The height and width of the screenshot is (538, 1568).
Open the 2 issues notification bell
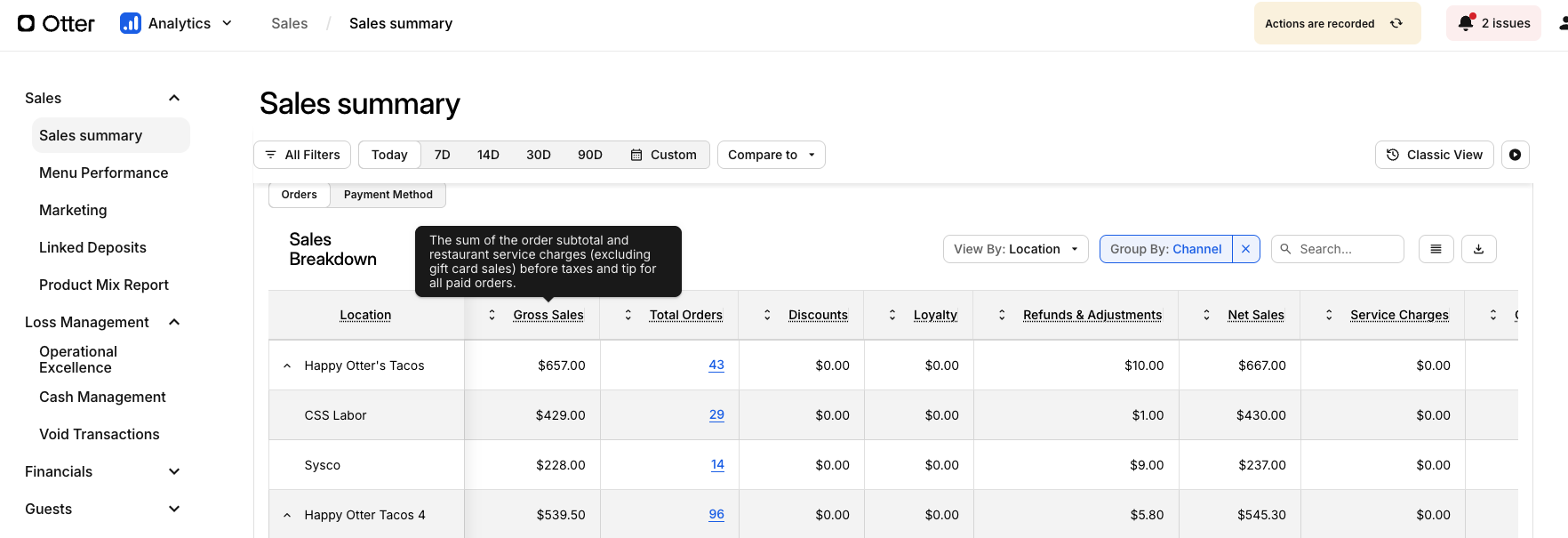point(1494,23)
